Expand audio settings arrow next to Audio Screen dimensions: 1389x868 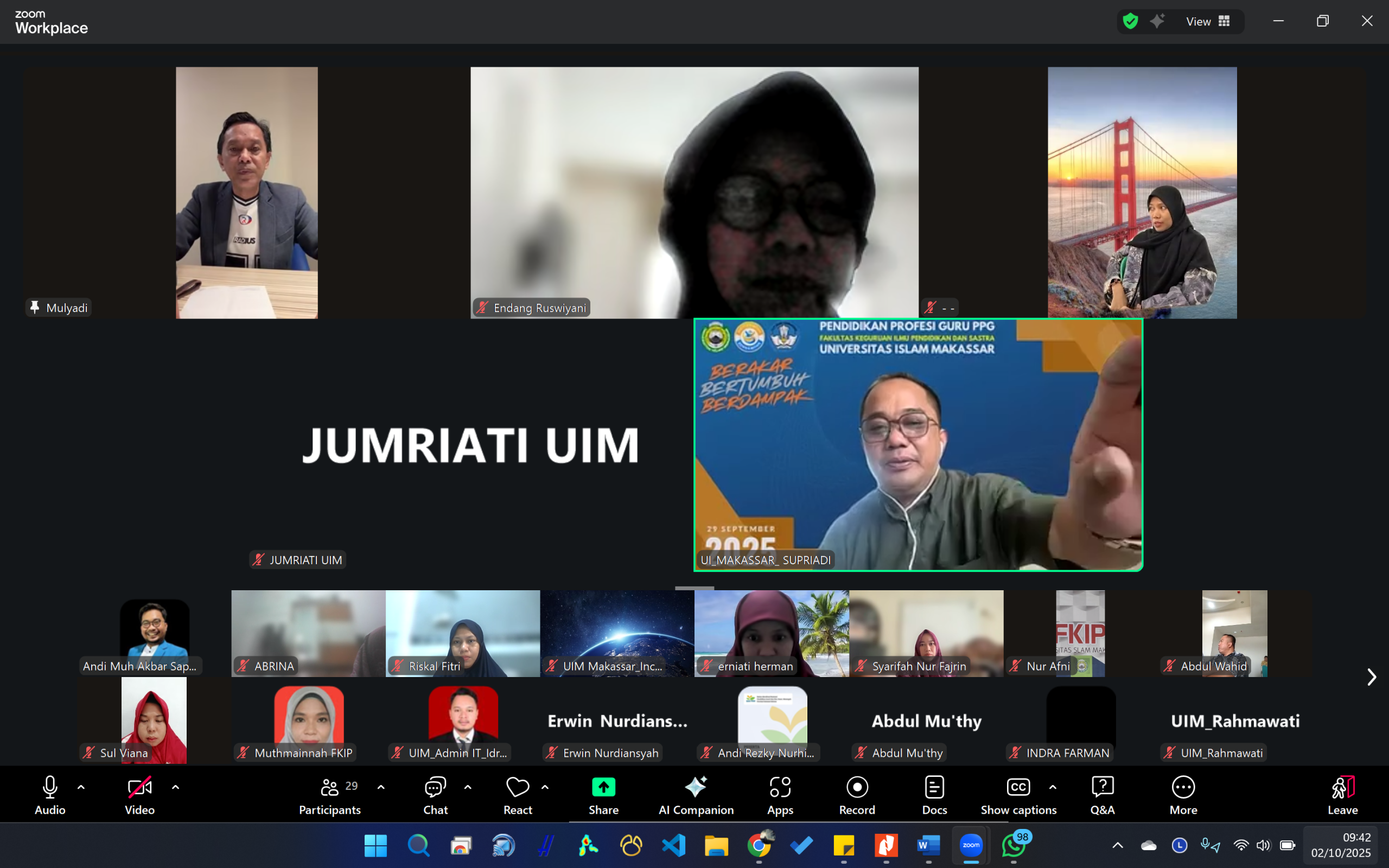coord(81,788)
